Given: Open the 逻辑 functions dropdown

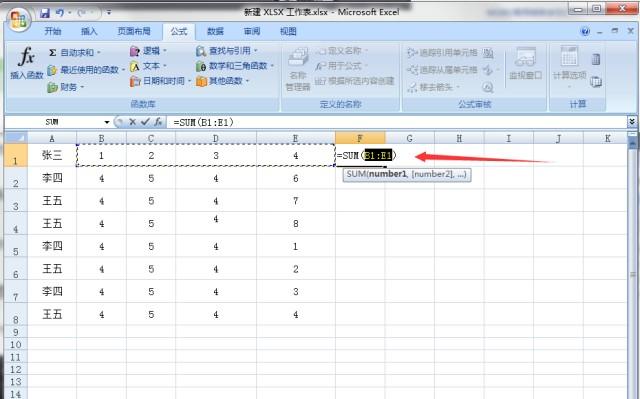Looking at the screenshot, I should click(149, 51).
